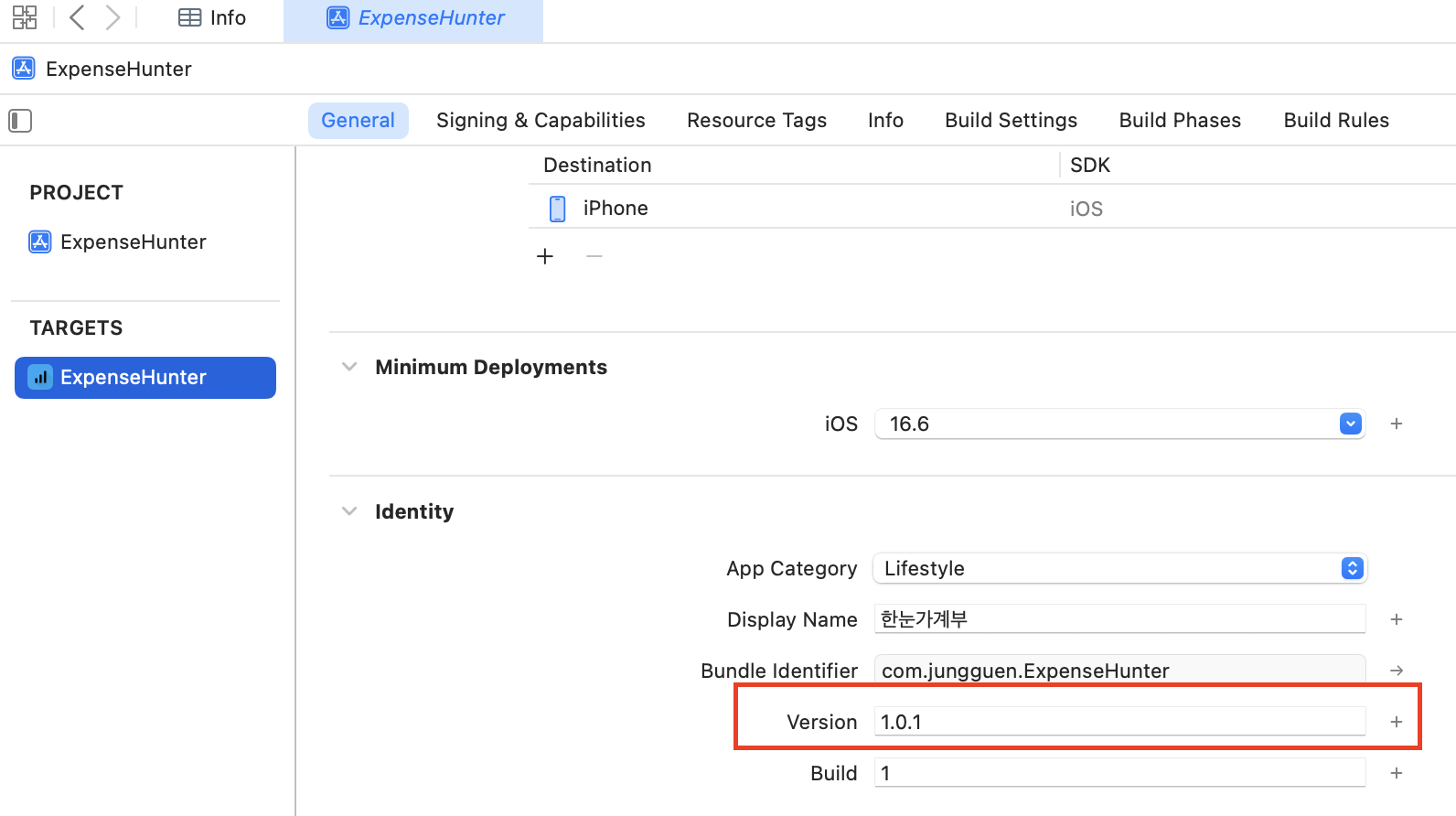Select ExpenseHunter under PROJECT
Viewport: 1456px width, 816px height.
click(134, 242)
